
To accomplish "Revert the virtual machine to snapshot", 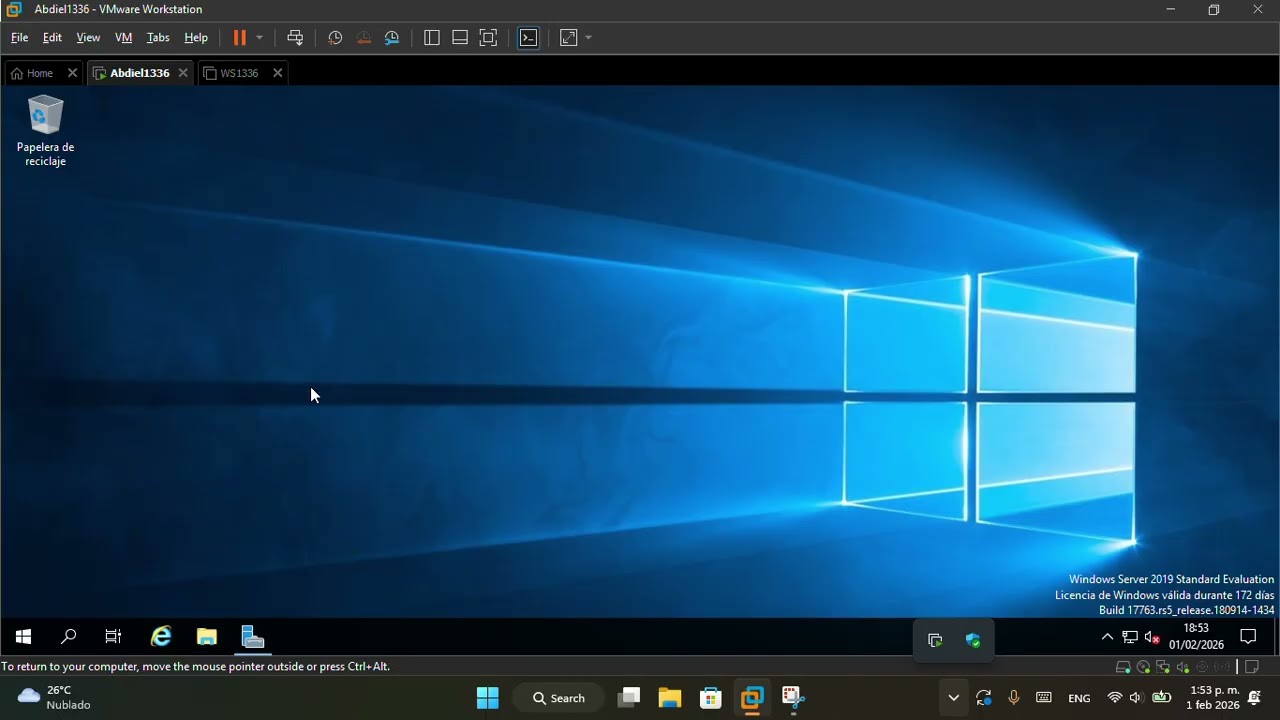I will (364, 38).
